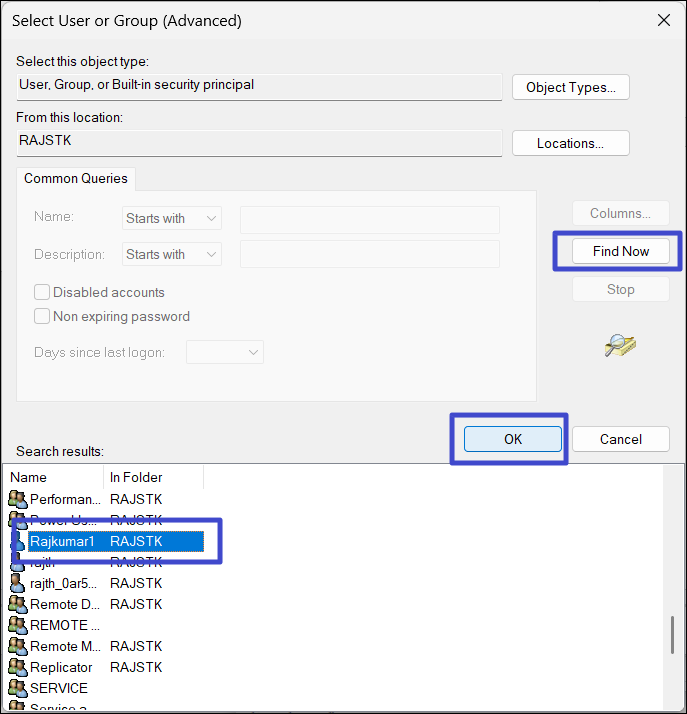
Task: Enable Non expiring password checkbox
Action: [x=42, y=316]
